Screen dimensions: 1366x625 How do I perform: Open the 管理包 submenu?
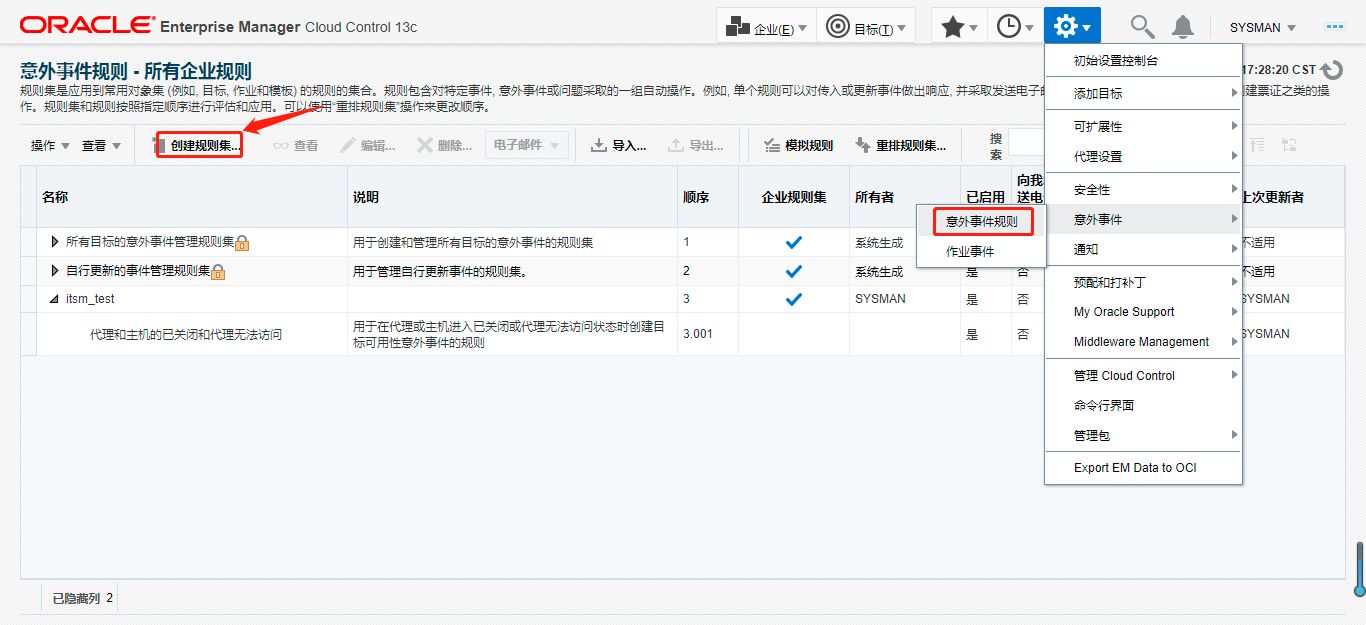pyautogui.click(x=1143, y=436)
